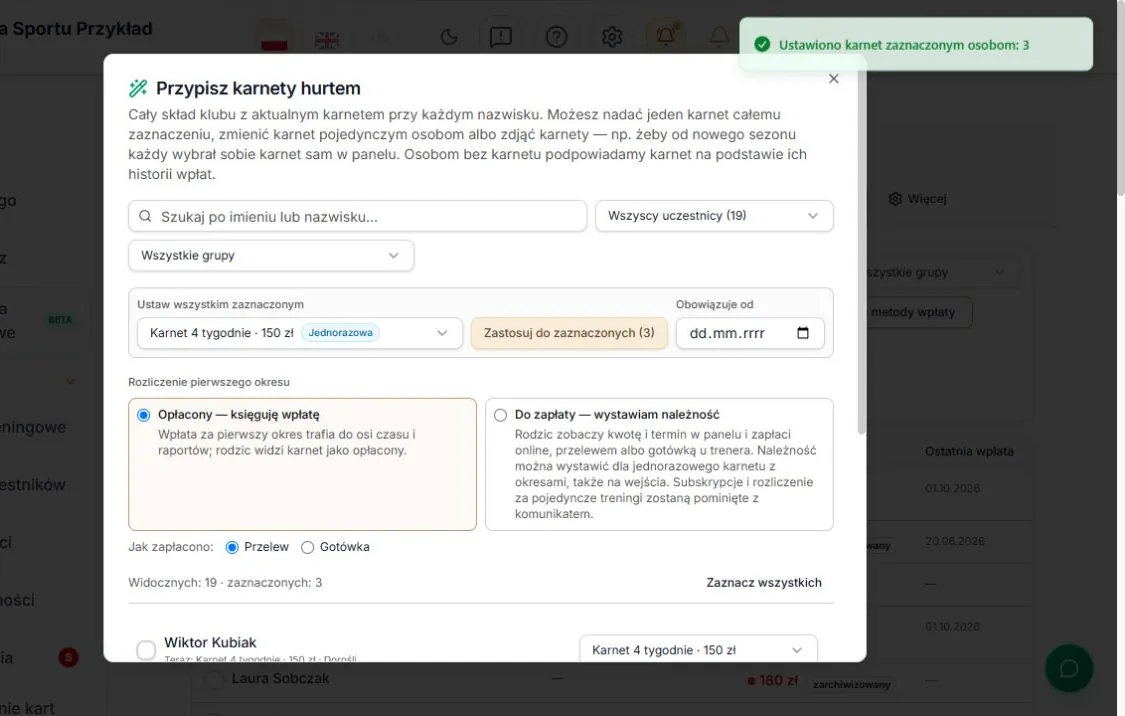Switch language with the Polish flag icon
This screenshot has height=716, width=1125.
click(274, 38)
